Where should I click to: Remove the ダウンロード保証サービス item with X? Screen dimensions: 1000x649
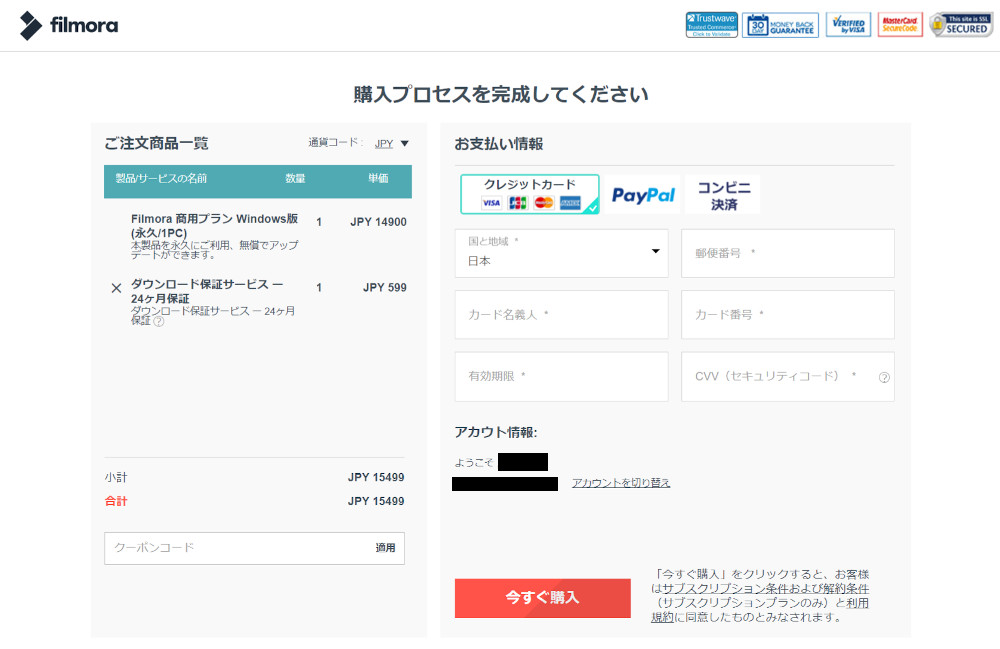pyautogui.click(x=116, y=288)
